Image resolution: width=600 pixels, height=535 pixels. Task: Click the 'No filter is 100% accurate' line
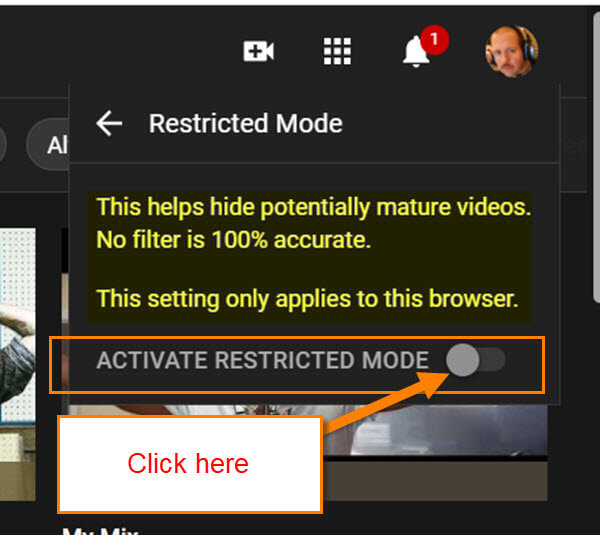click(233, 240)
